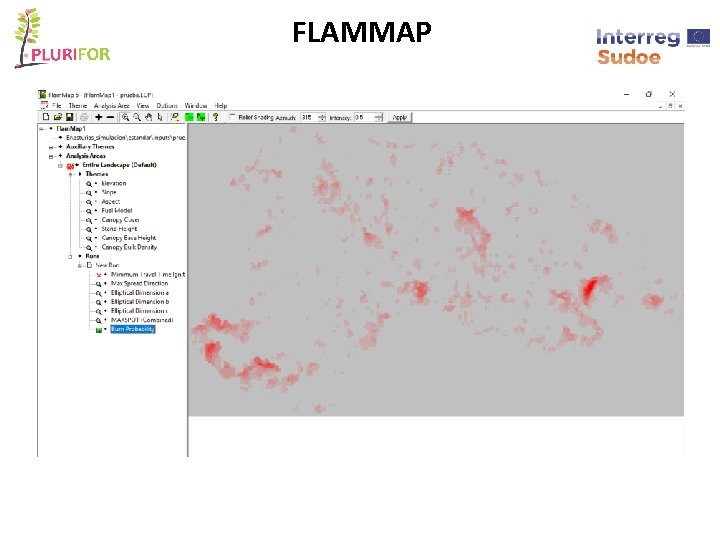
Task: Select the pointer query tool
Action: point(160,117)
